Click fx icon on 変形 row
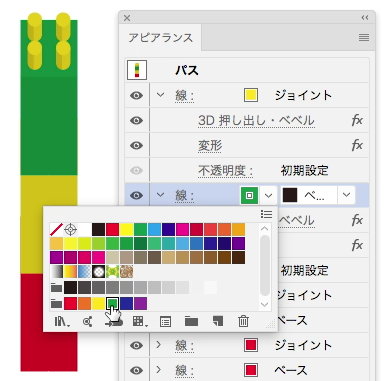Viewport: 390px width, 381px height. pos(357,145)
